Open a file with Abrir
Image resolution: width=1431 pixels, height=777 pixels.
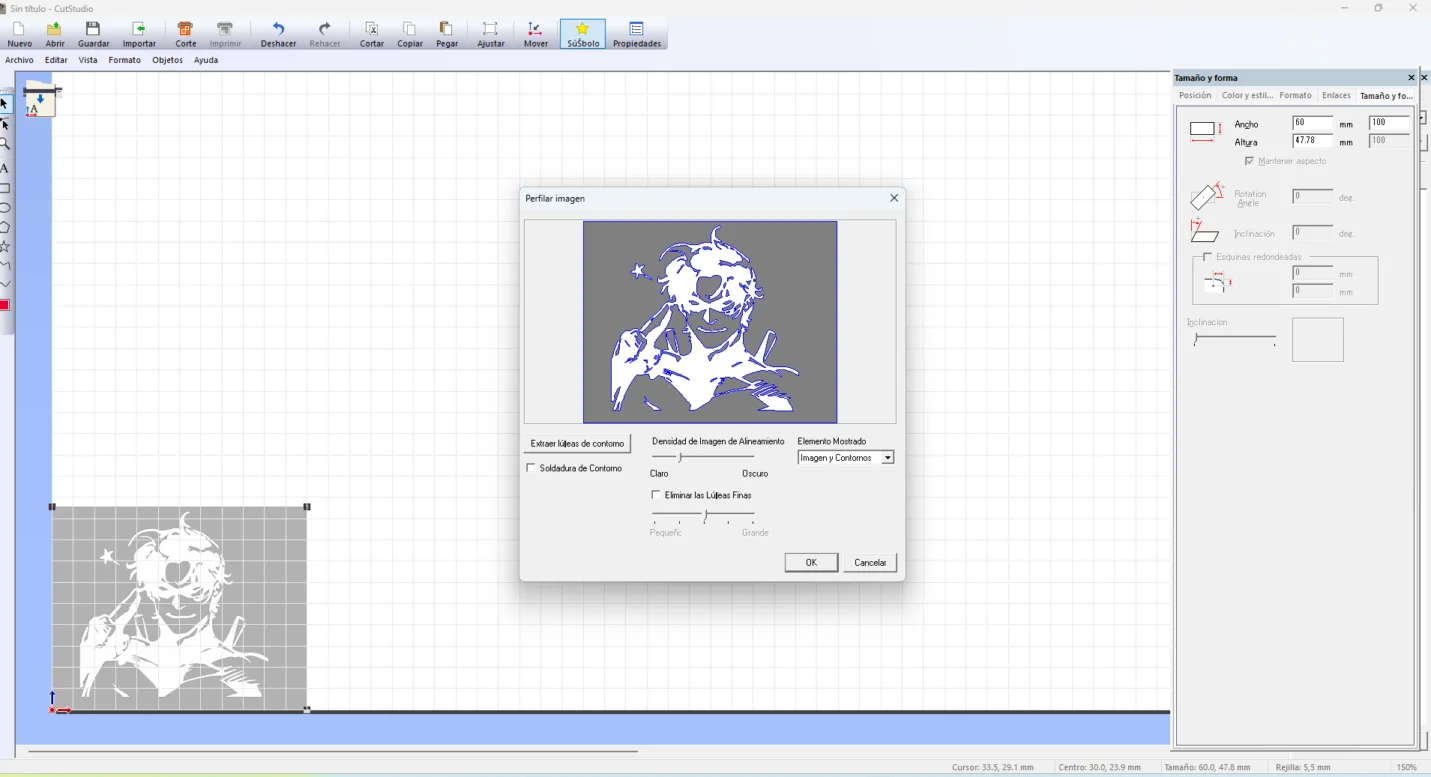55,34
